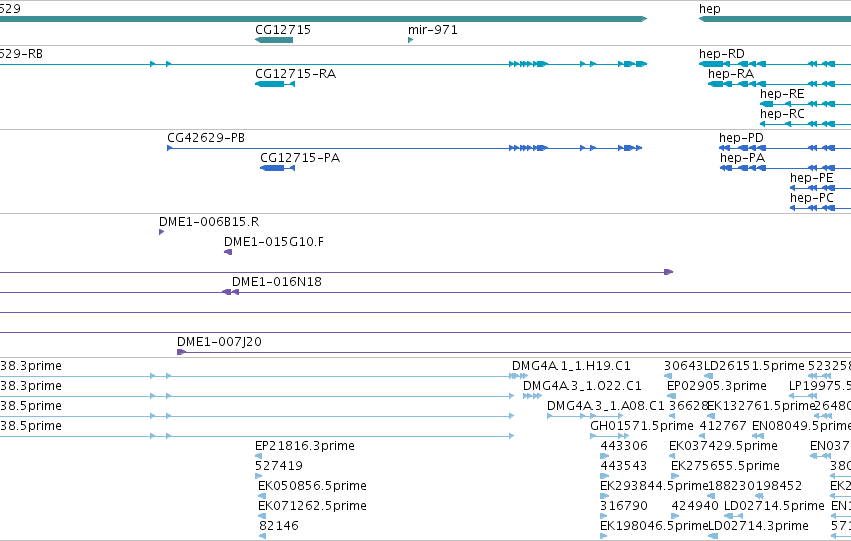Click the CG12715 gene arrow glyph

pos(274,40)
